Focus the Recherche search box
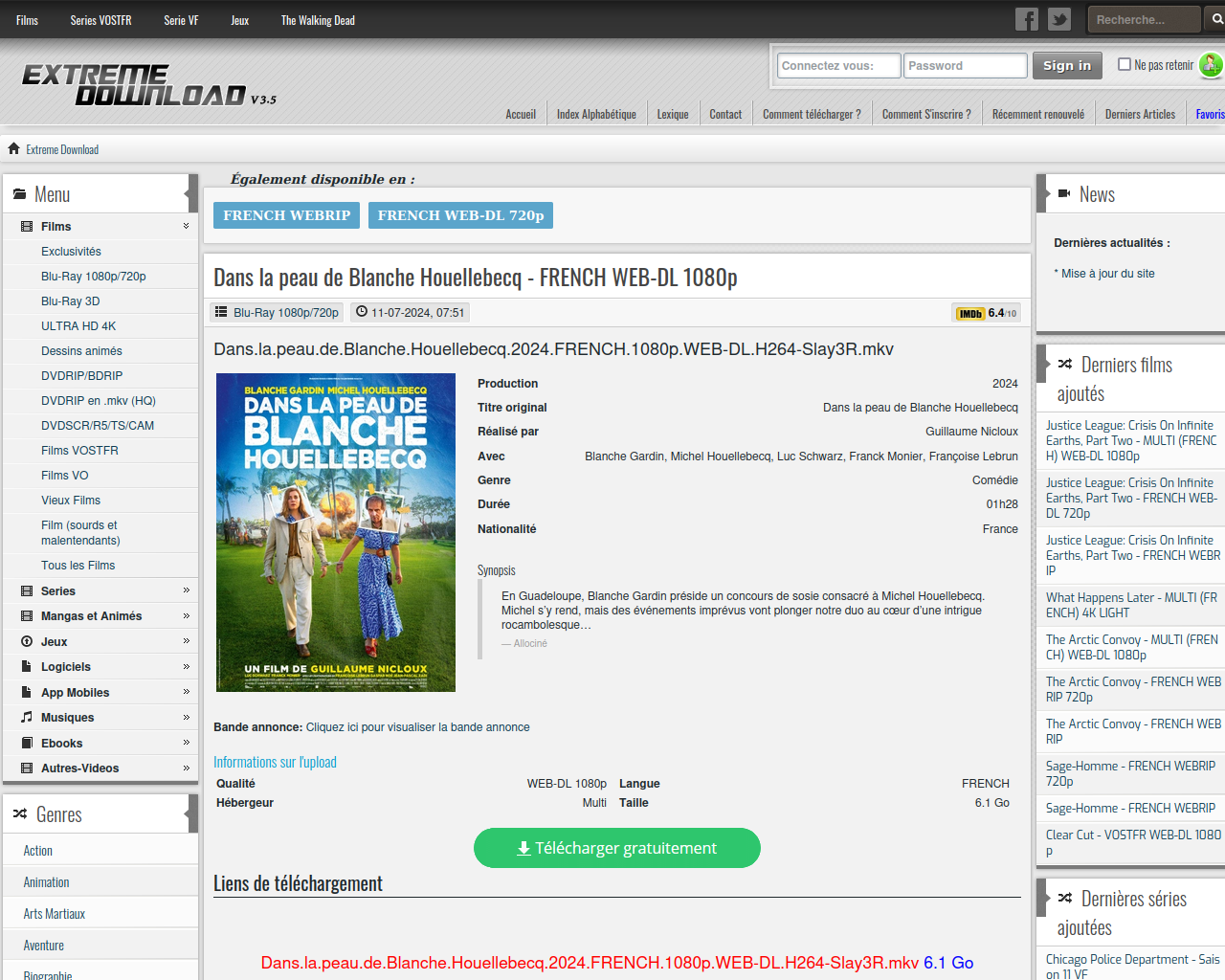Screen dimensions: 1225x980 pos(1144,19)
